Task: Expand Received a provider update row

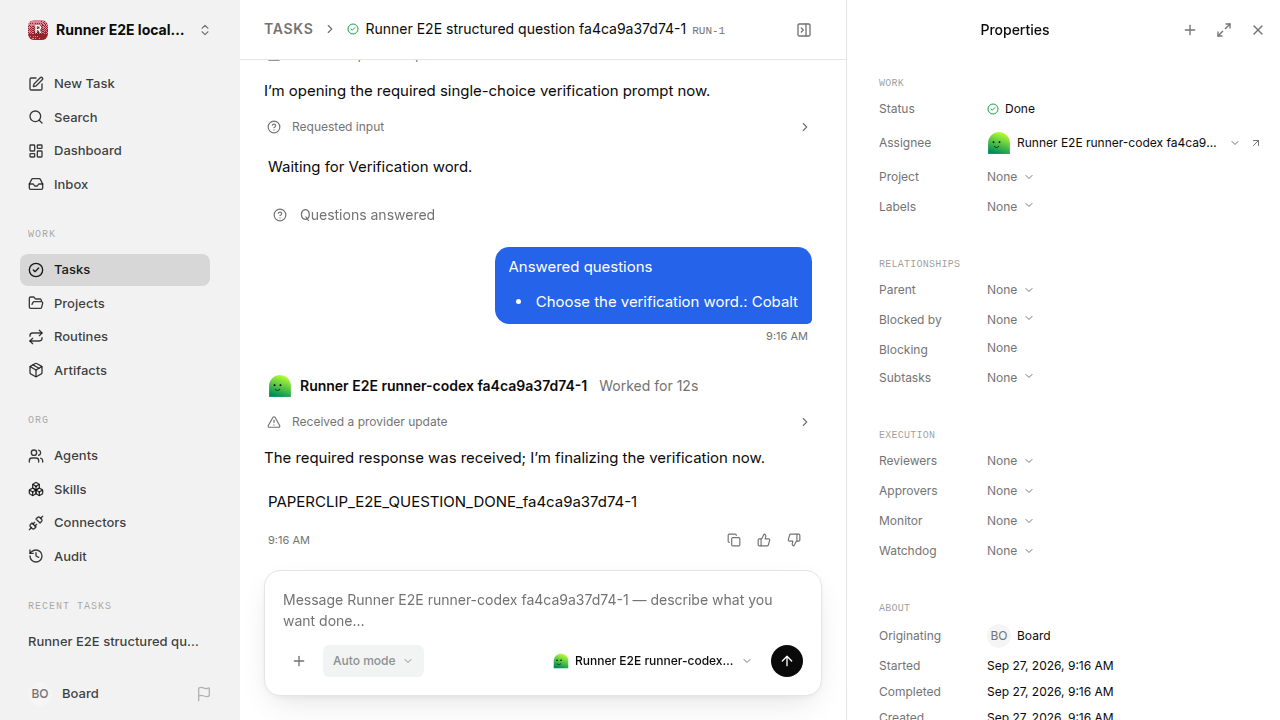Action: click(539, 422)
